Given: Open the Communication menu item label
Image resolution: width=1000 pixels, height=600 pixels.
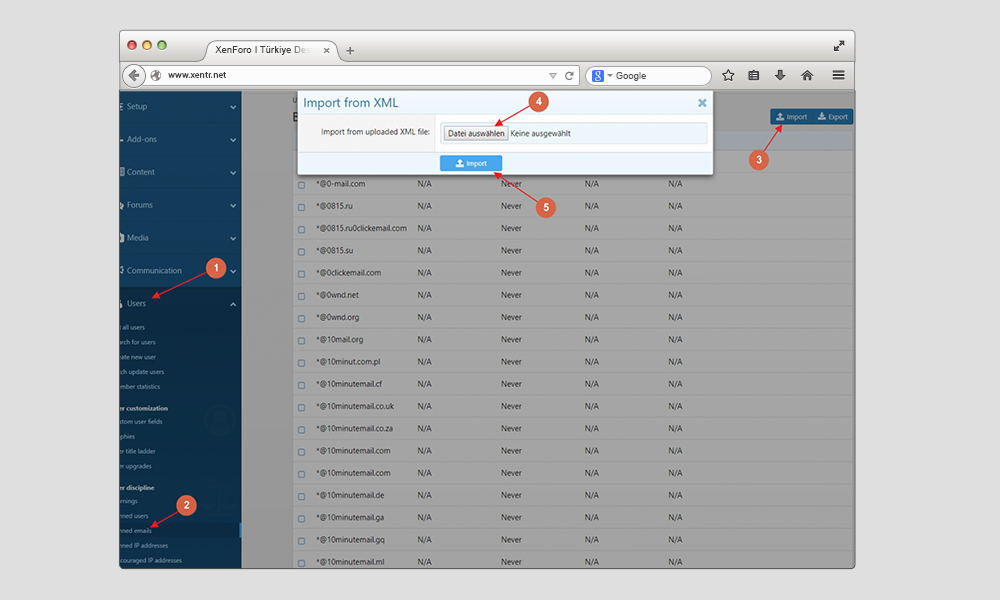Looking at the screenshot, I should pyautogui.click(x=154, y=270).
